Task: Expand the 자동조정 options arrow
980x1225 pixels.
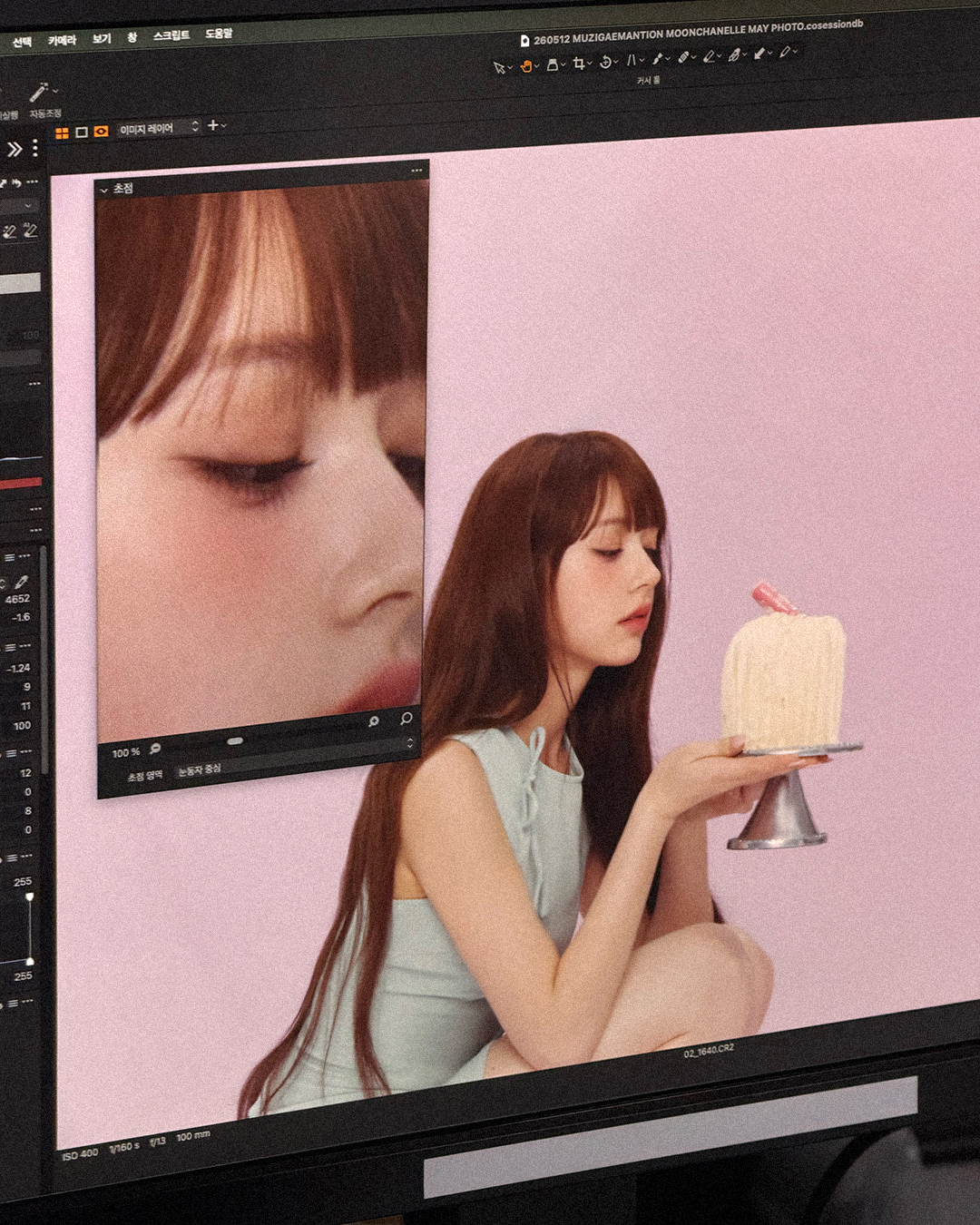Action: pos(56,91)
